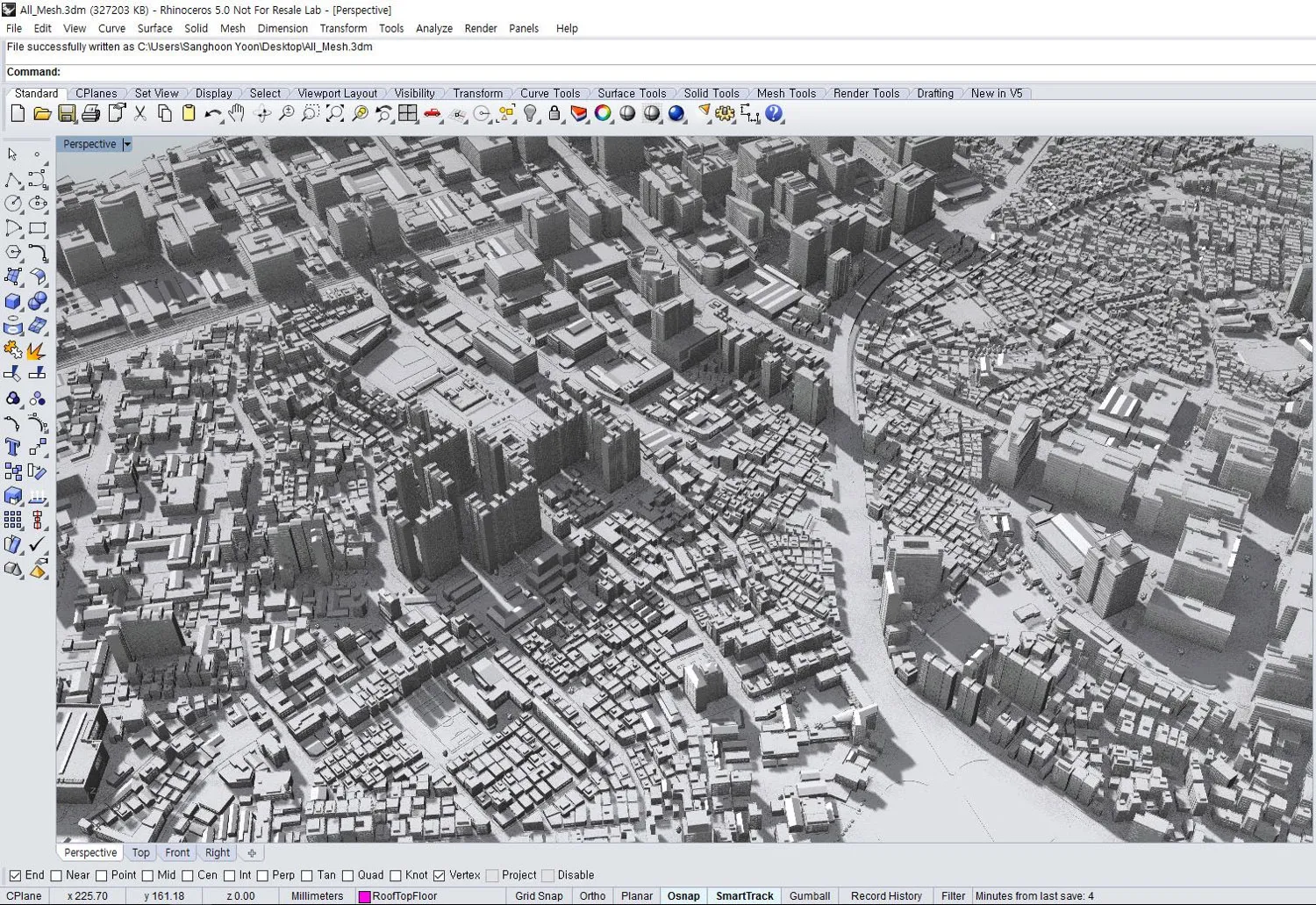This screenshot has height=905, width=1316.
Task: Choose the Text tool in left sidebar
Action: [13, 448]
